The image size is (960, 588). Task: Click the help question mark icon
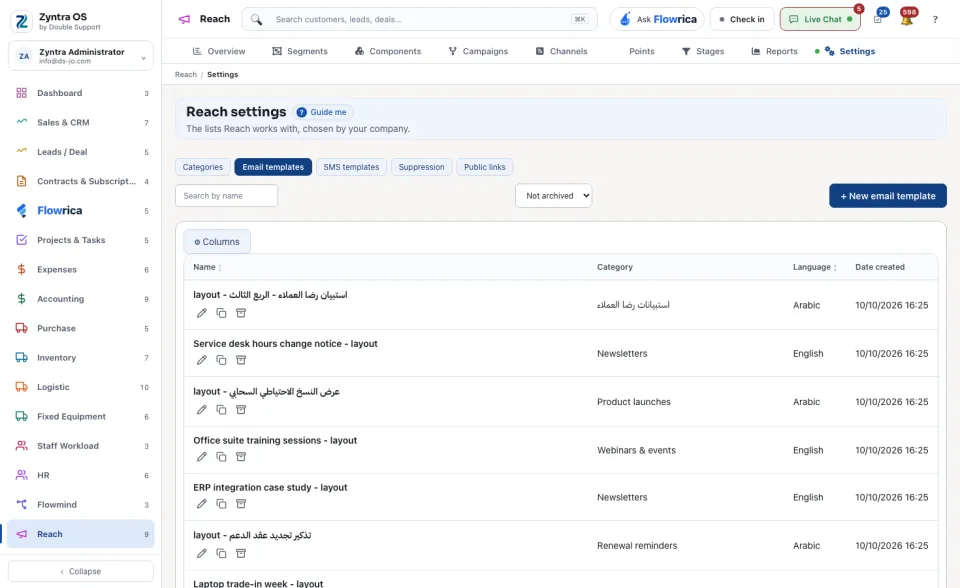[x=935, y=20]
